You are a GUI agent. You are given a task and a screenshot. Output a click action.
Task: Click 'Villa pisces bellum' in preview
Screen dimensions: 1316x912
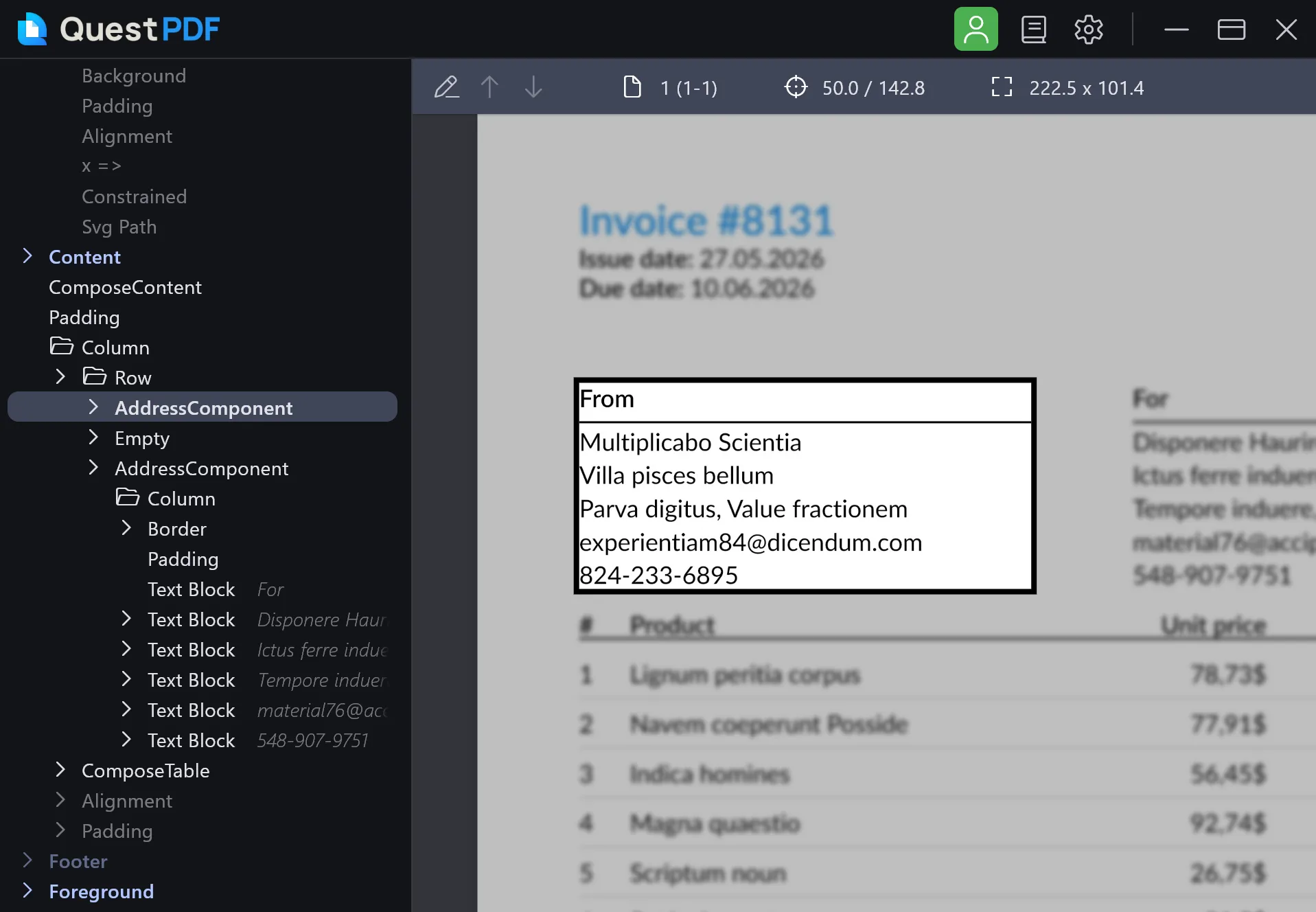click(677, 476)
